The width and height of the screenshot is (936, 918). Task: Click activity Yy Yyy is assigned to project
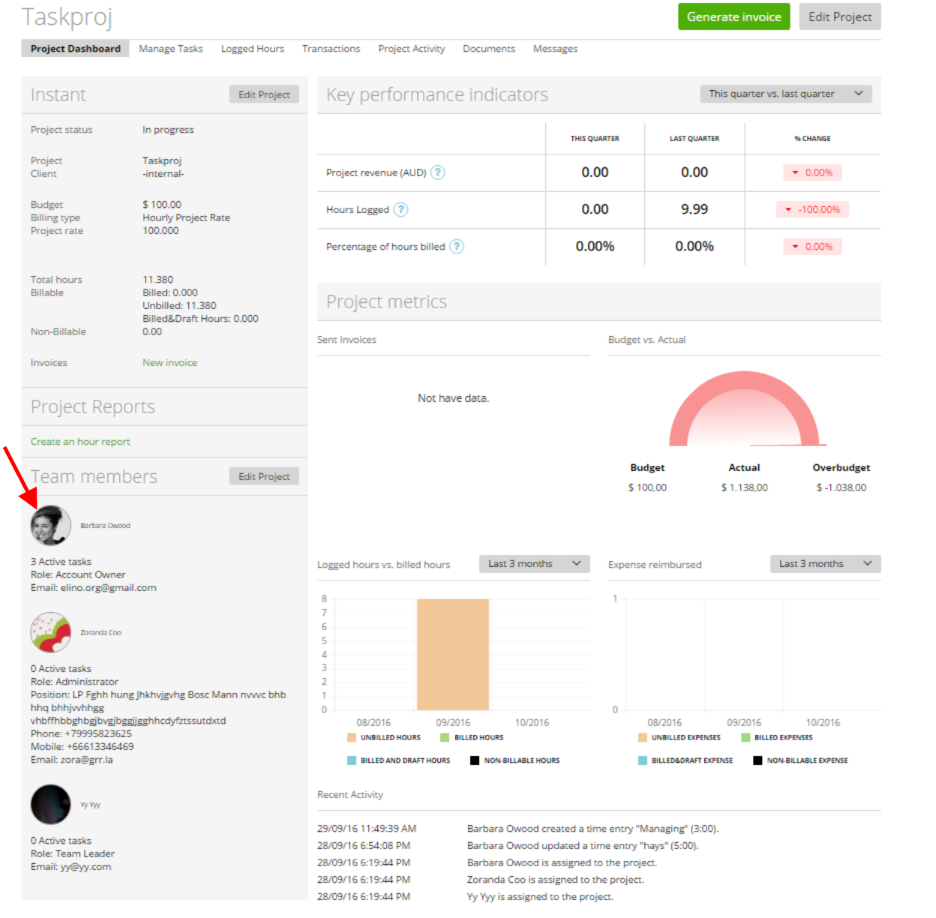point(540,897)
